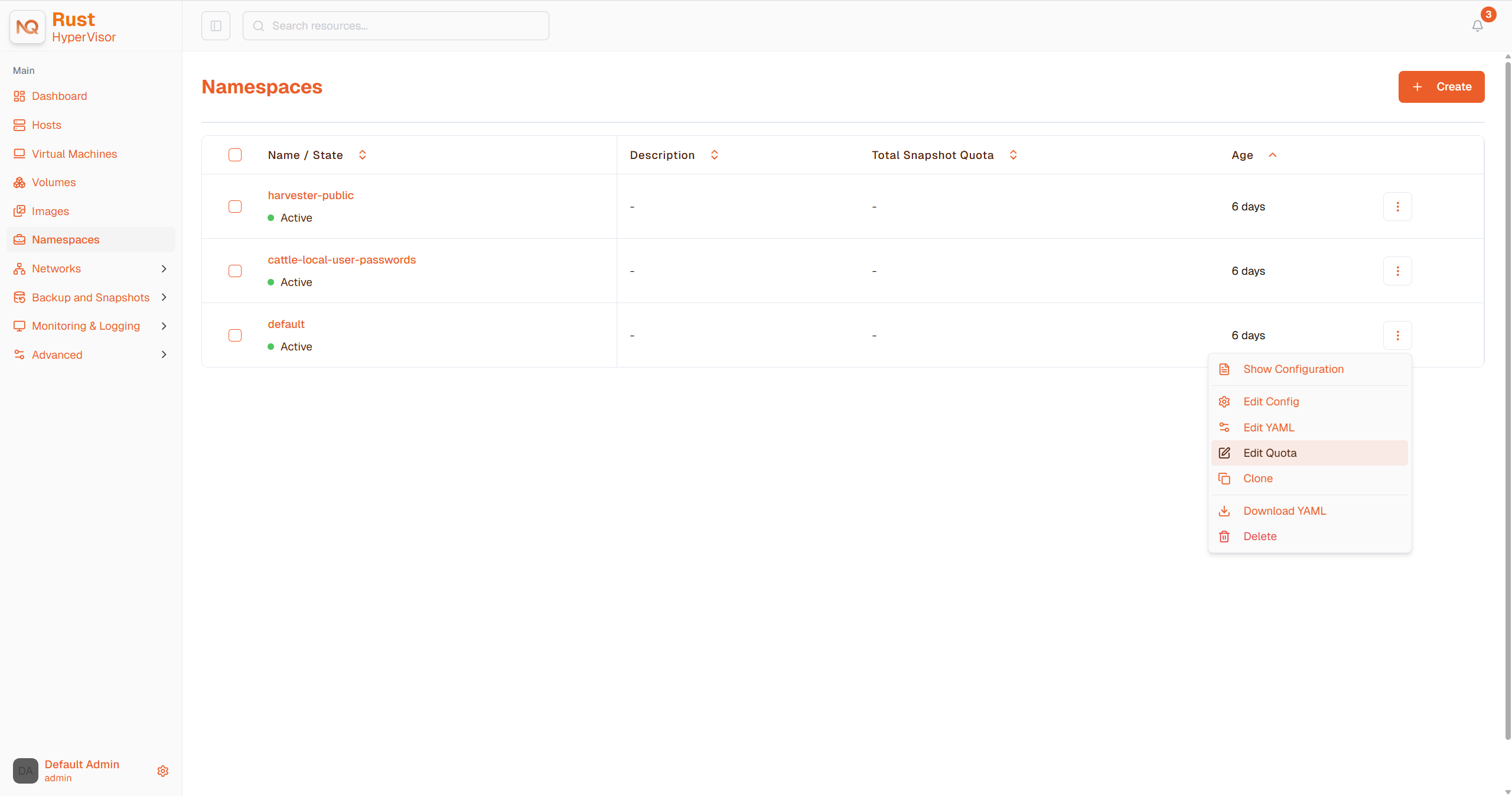1512x796 pixels.
Task: Click the Show Configuration document icon
Action: (x=1224, y=369)
